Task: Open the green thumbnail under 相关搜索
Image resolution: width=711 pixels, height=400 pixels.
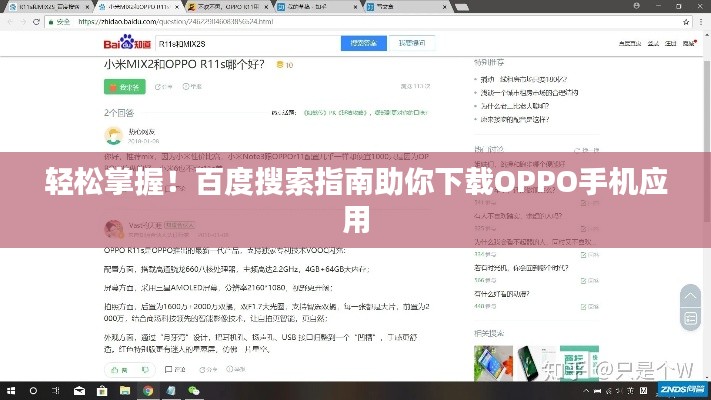Action: 580,363
